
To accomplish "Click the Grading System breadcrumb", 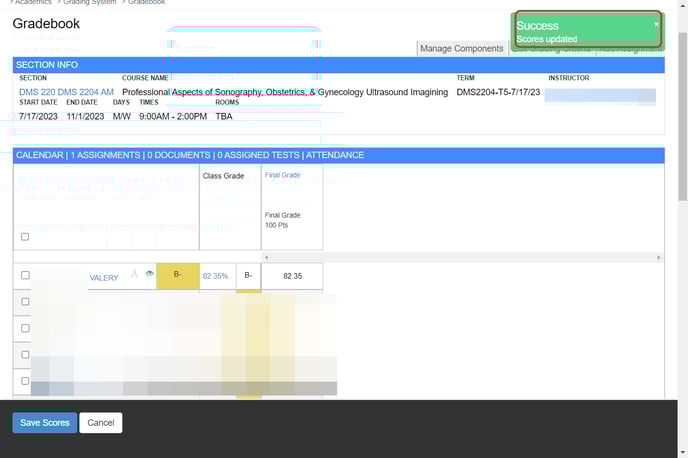I will click(88, 3).
